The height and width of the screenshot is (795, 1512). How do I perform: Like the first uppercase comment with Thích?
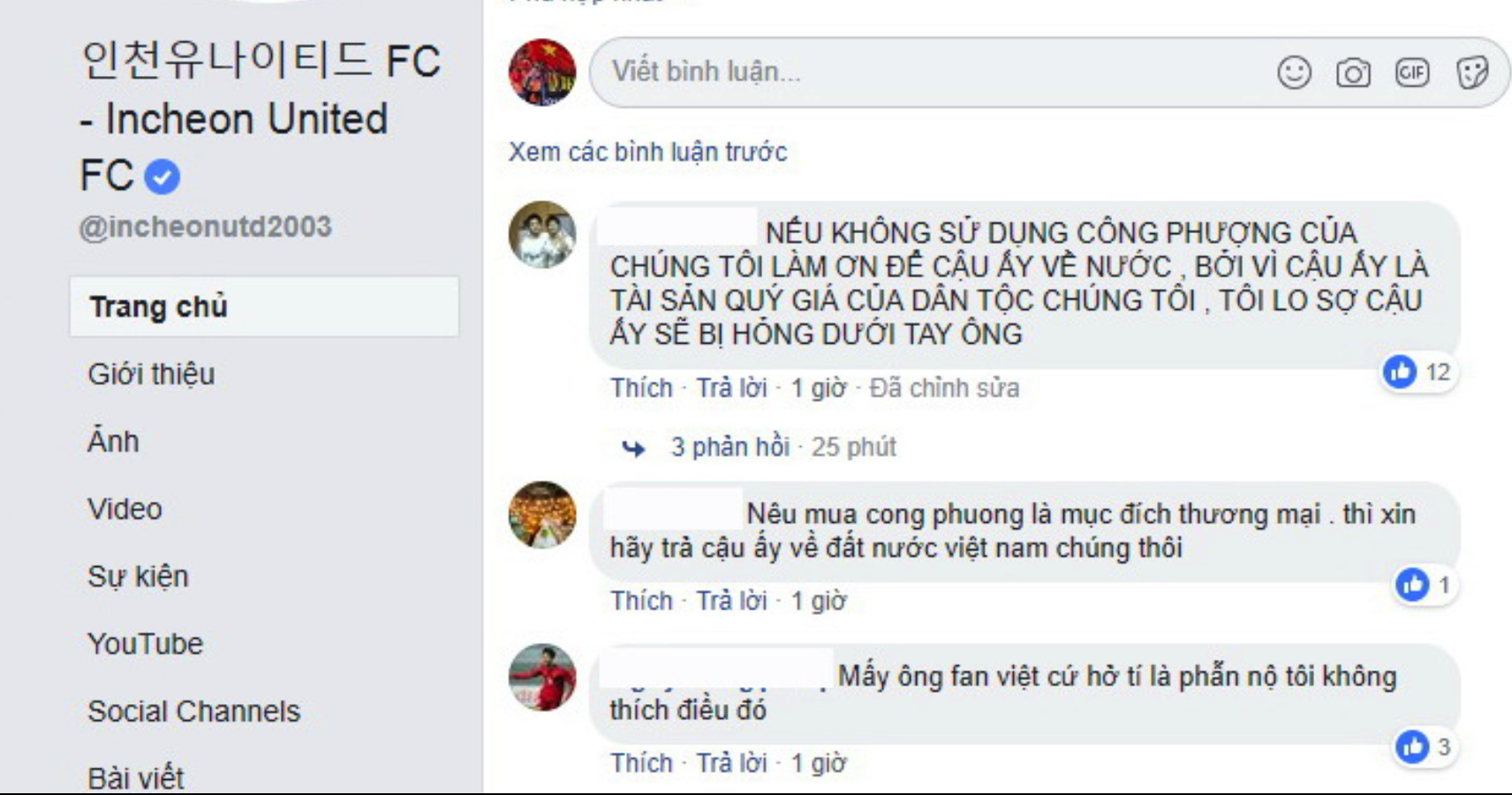641,388
